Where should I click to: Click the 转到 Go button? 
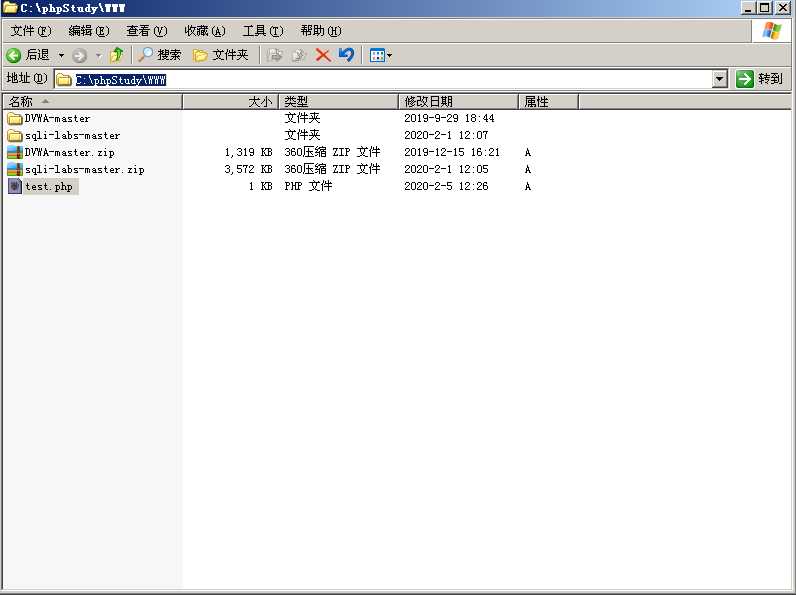tap(759, 79)
